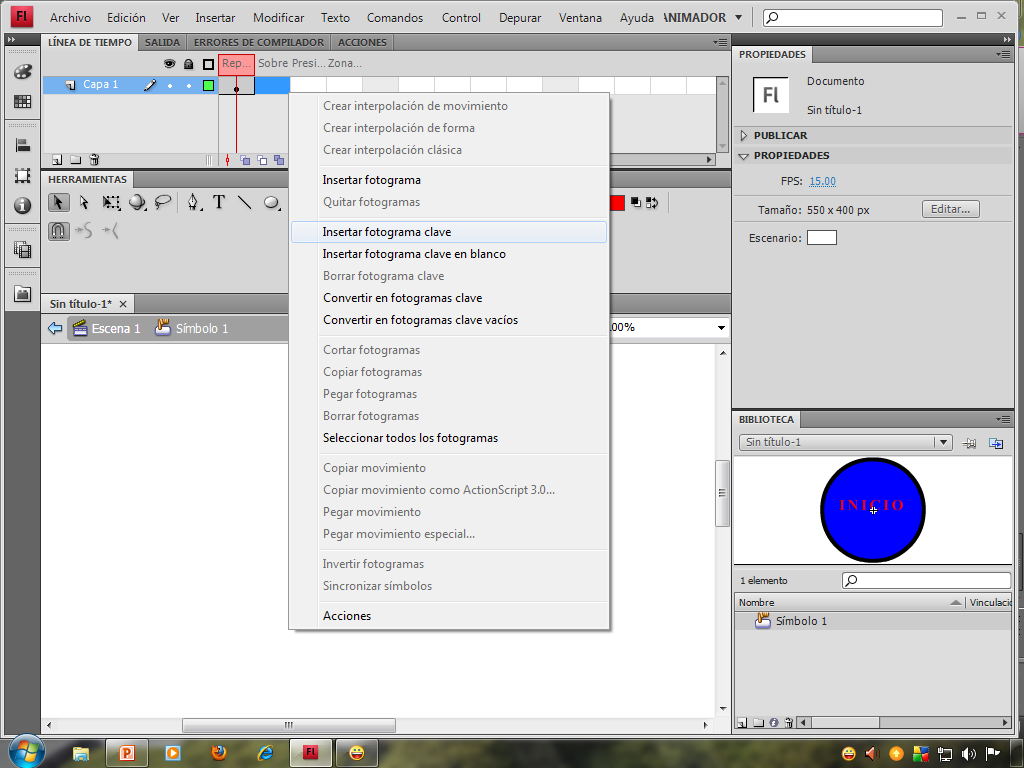Choose Insertar fotograma clave en blanco
Screen dimensions: 1024x768
414,254
